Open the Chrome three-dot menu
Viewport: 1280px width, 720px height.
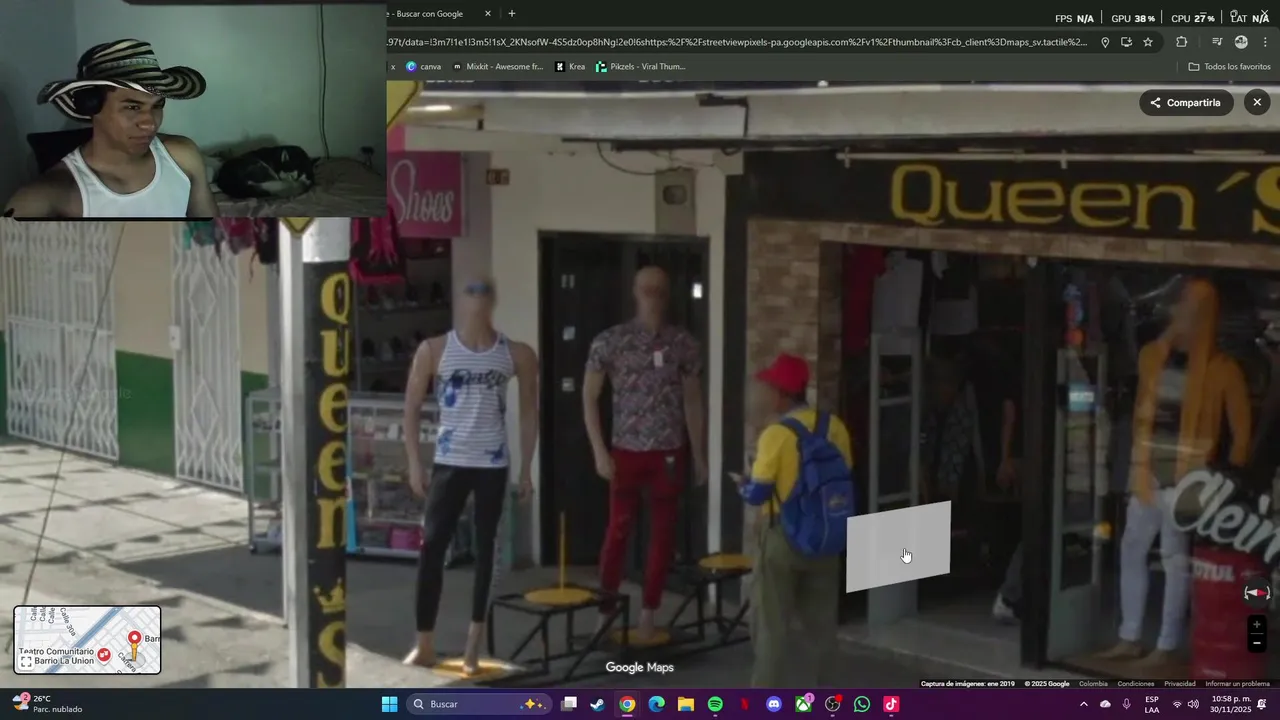(1265, 42)
